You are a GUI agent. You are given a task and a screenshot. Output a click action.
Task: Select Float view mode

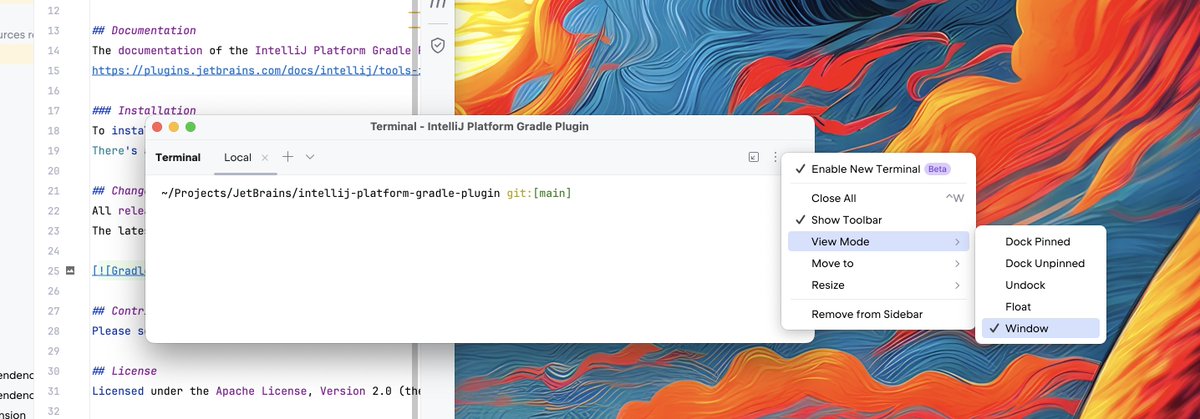[1040, 307]
